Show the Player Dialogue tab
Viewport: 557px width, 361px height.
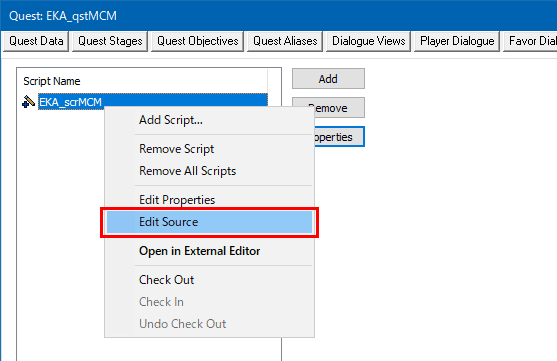pyautogui.click(x=457, y=41)
